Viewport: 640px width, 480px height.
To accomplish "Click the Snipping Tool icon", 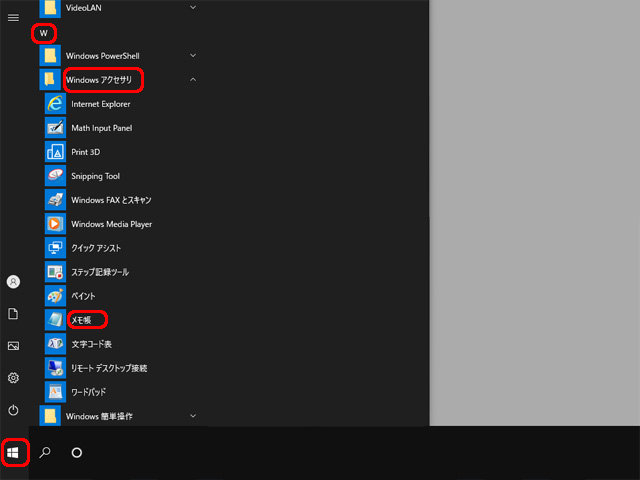I will [55, 176].
